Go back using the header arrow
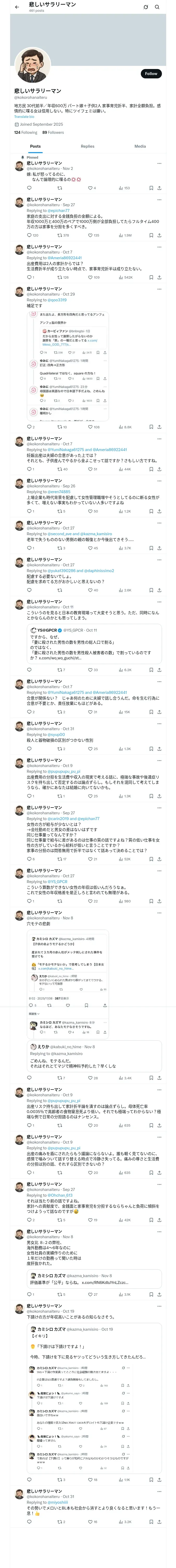 click(17, 7)
